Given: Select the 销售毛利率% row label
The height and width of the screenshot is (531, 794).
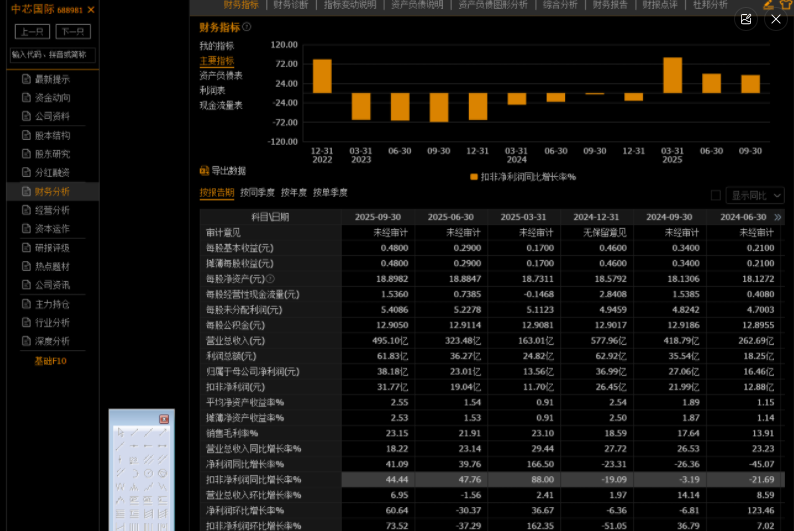Looking at the screenshot, I should click(232, 433).
